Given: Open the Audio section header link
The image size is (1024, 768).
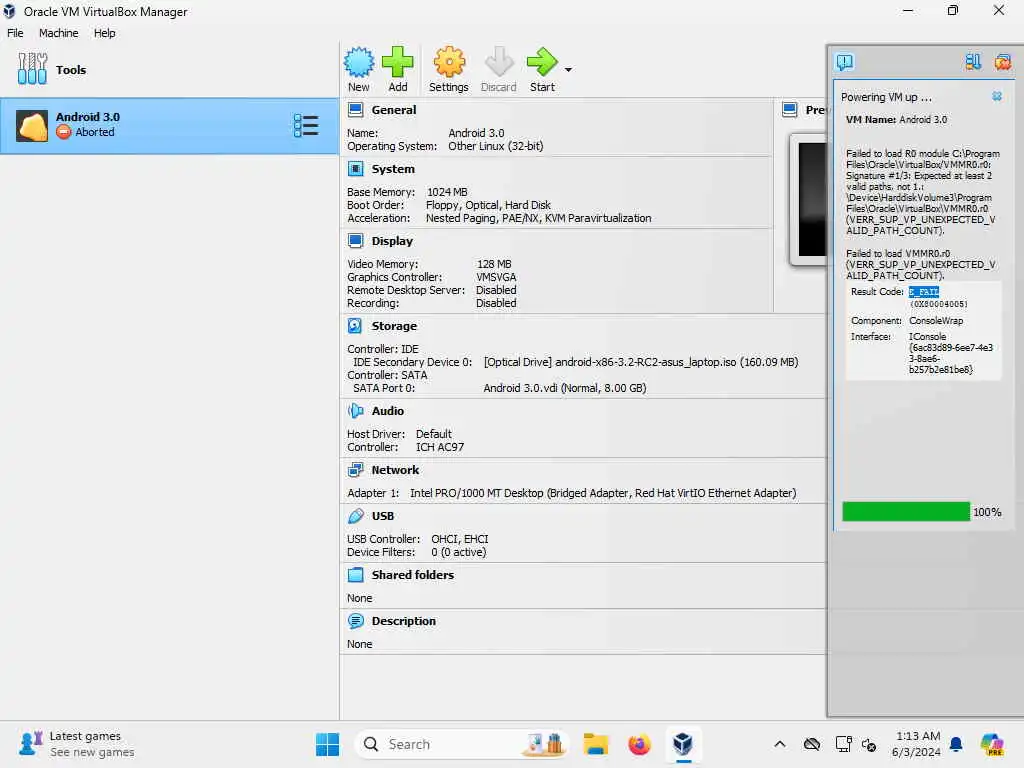Looking at the screenshot, I should point(388,411).
